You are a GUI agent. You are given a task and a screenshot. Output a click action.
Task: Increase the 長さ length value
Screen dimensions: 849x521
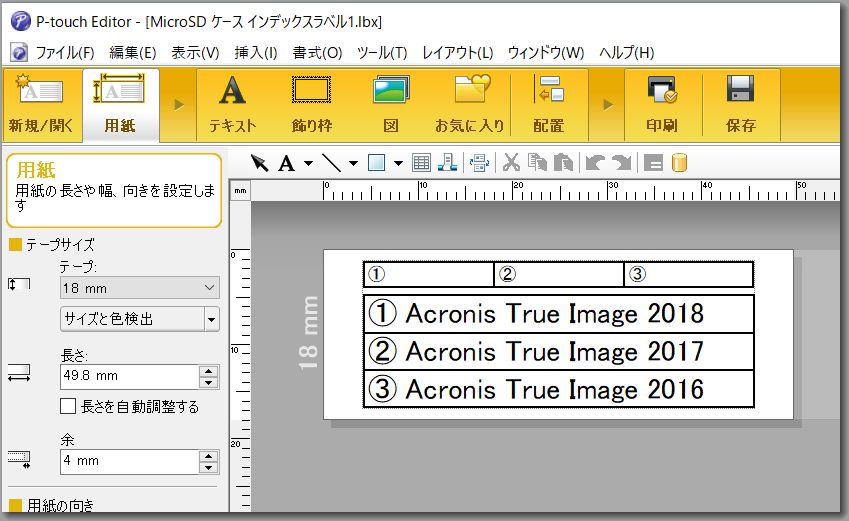point(208,371)
